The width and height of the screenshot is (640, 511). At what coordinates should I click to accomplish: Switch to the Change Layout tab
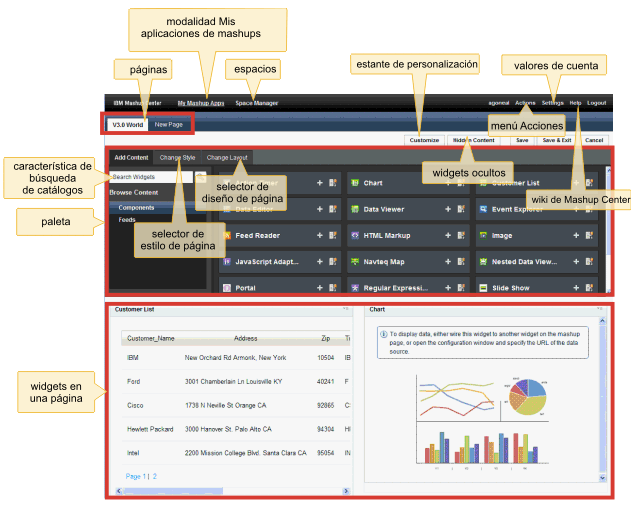(227, 158)
